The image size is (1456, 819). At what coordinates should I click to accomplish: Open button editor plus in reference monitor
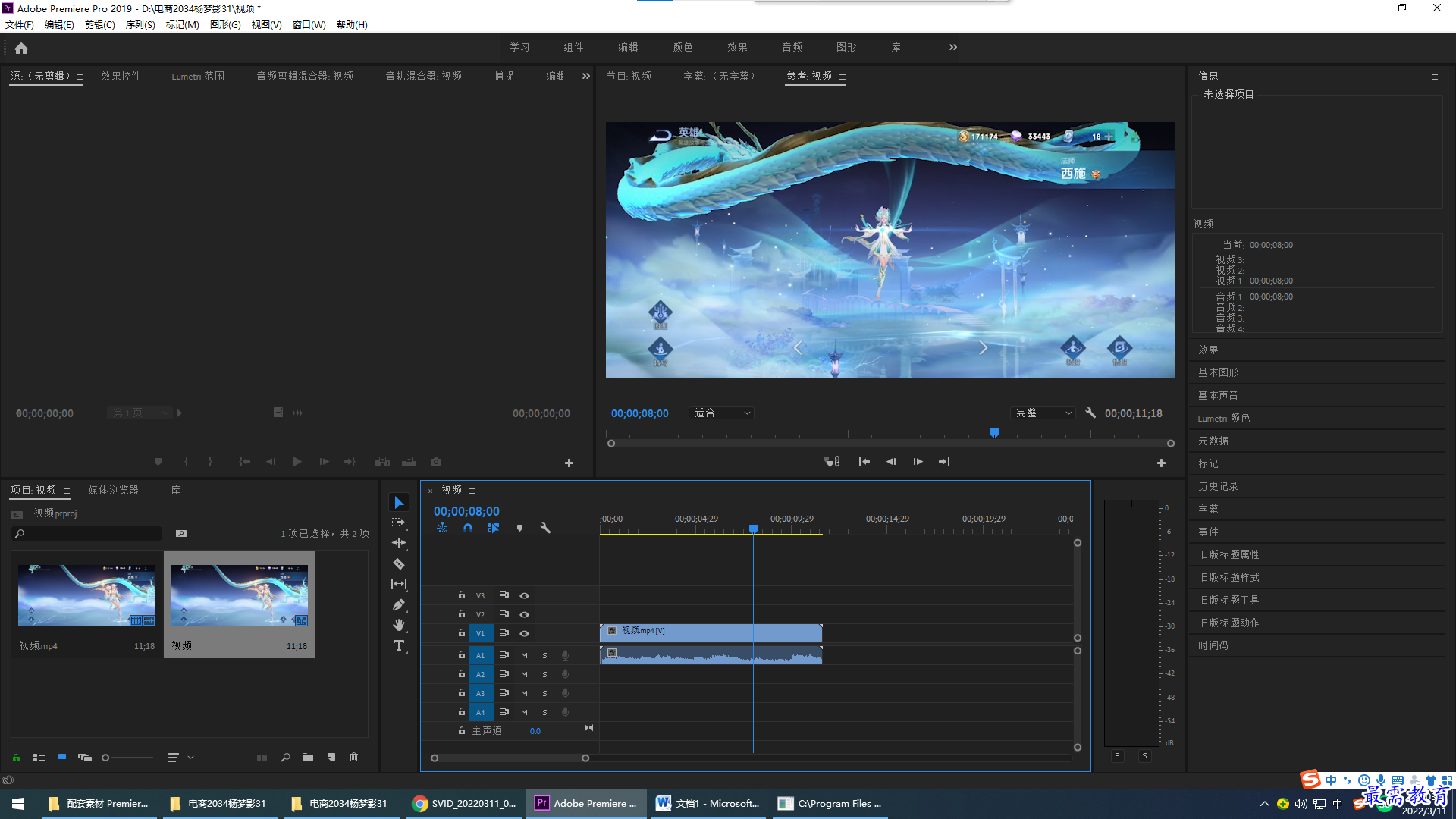coord(1161,463)
